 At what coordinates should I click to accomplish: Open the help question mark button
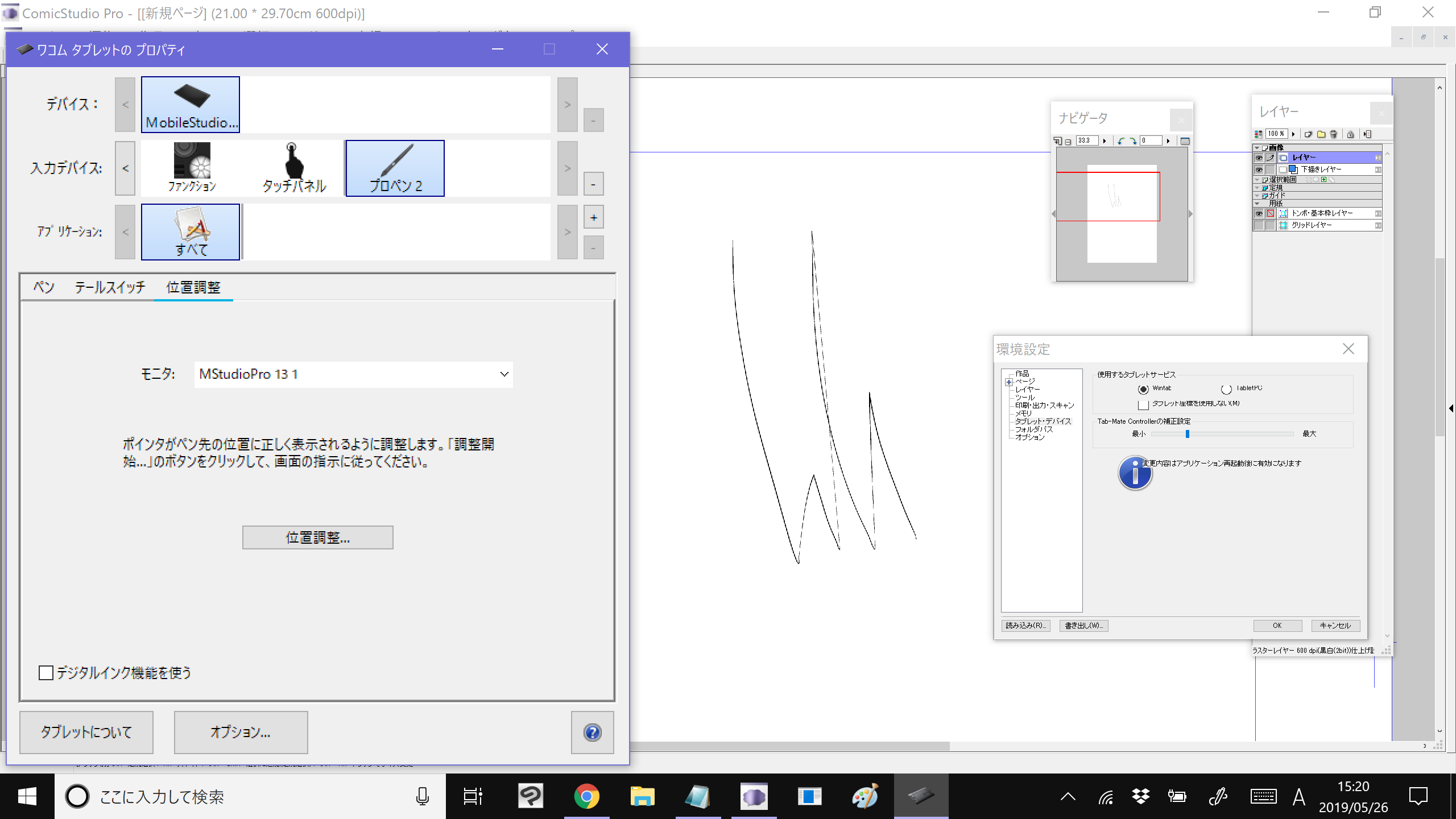tap(592, 732)
